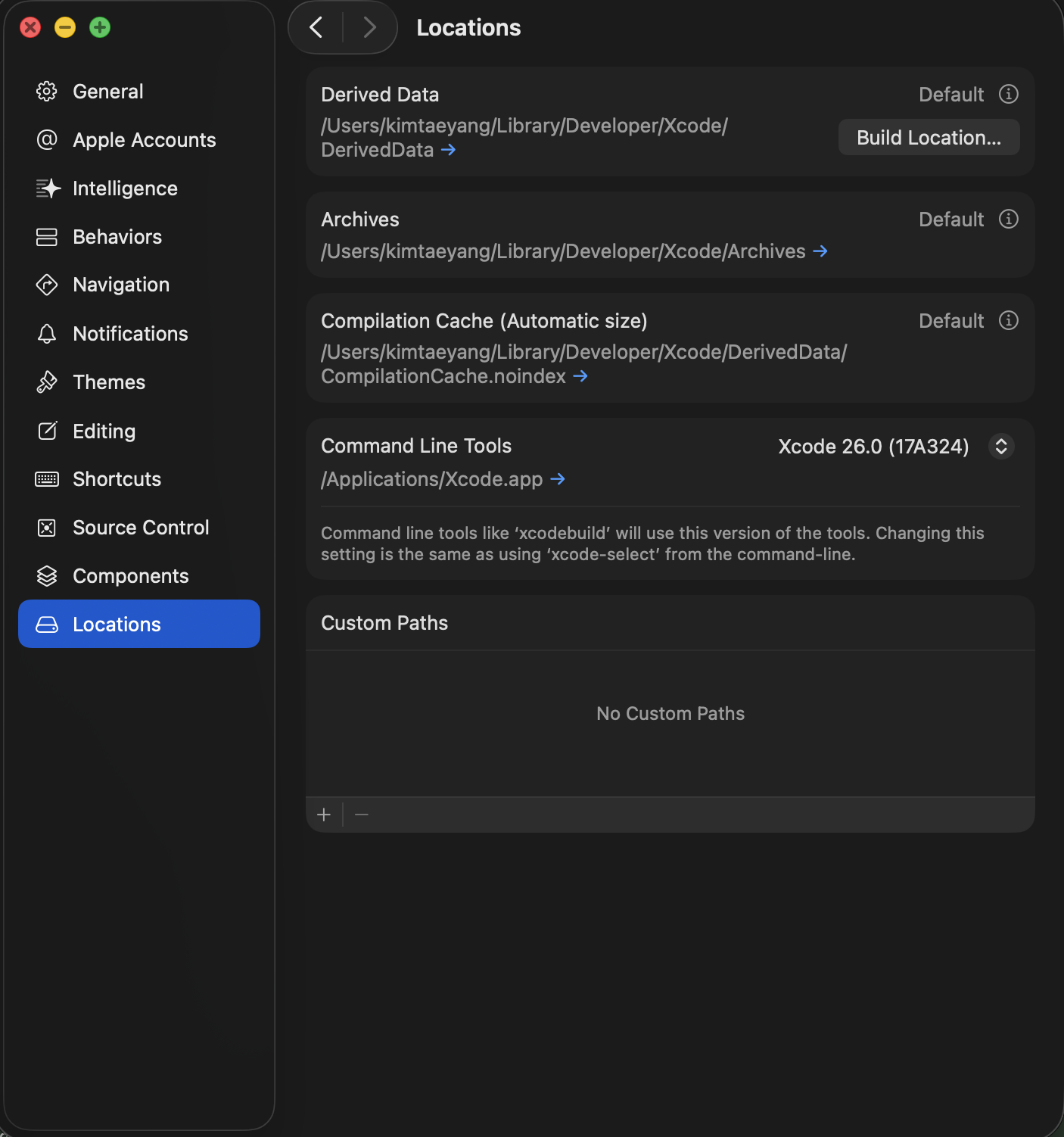The height and width of the screenshot is (1137, 1064).
Task: Open the Behaviors settings
Action: pyautogui.click(x=139, y=237)
